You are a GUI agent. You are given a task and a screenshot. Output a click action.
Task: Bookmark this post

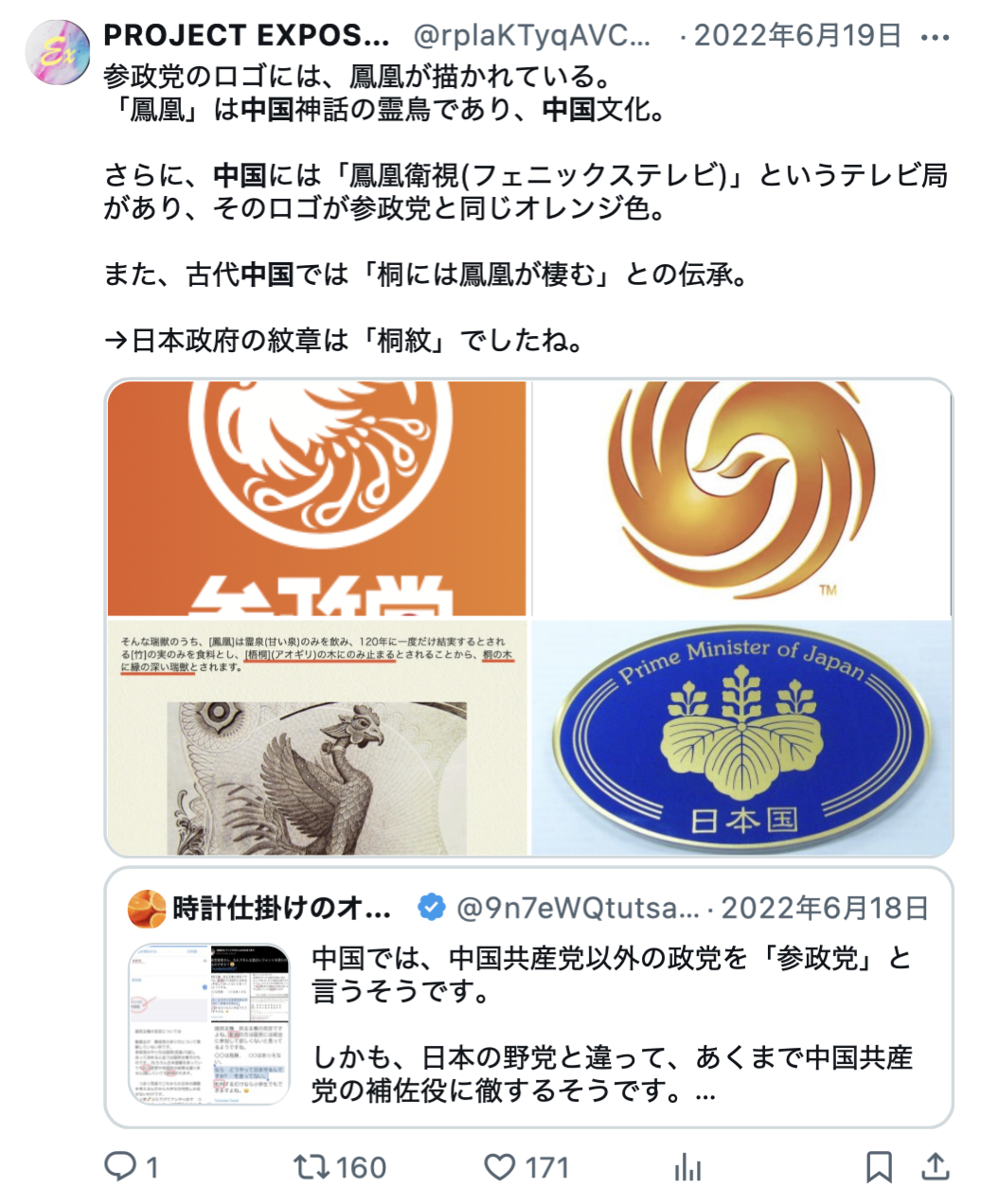(879, 1167)
